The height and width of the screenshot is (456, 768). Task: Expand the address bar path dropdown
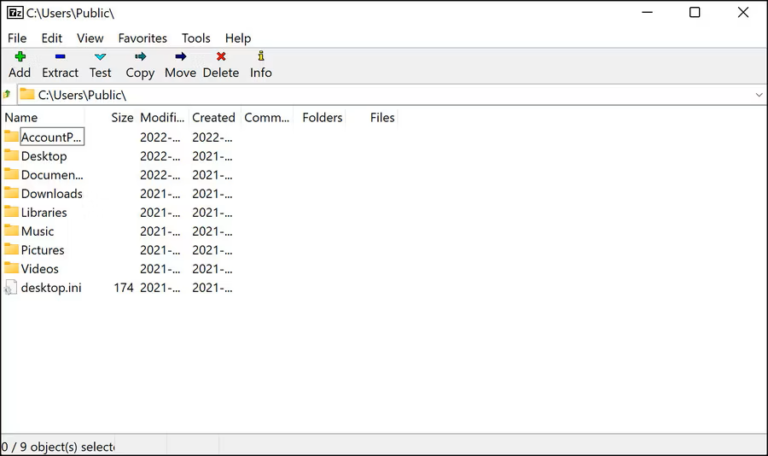pyautogui.click(x=759, y=95)
